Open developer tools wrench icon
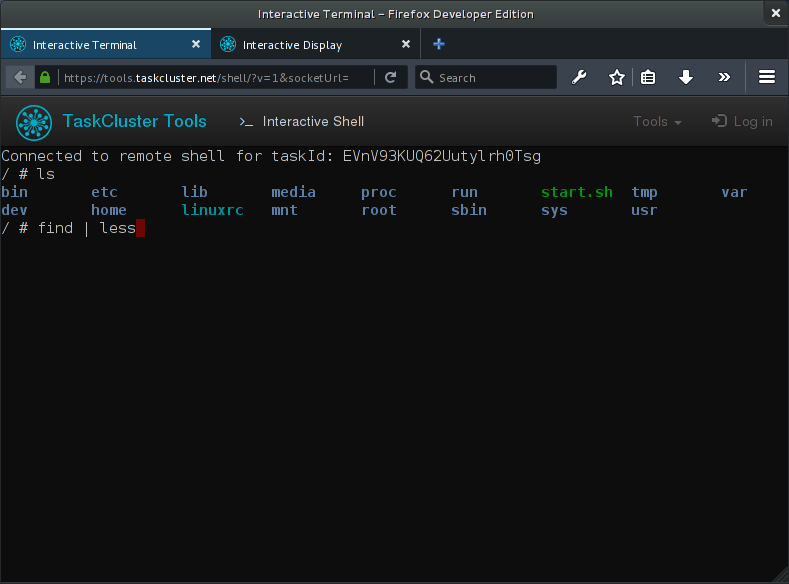789x584 pixels. pyautogui.click(x=579, y=77)
